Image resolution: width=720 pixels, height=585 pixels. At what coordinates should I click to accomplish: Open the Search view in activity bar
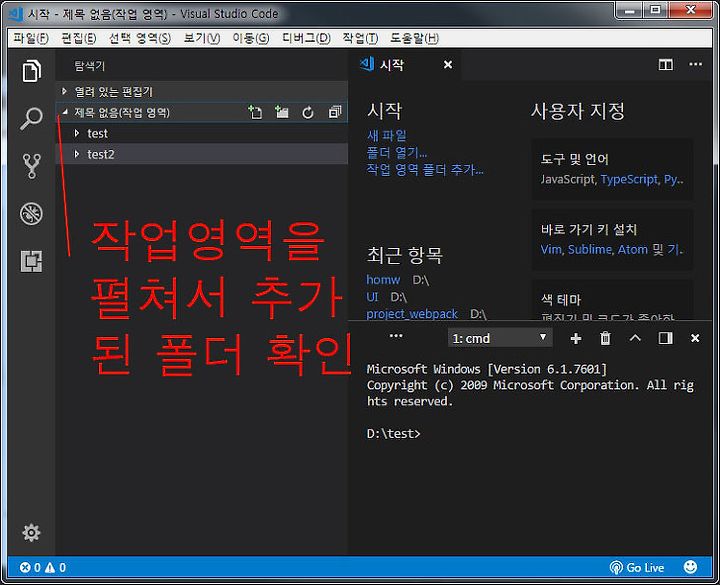pyautogui.click(x=31, y=118)
